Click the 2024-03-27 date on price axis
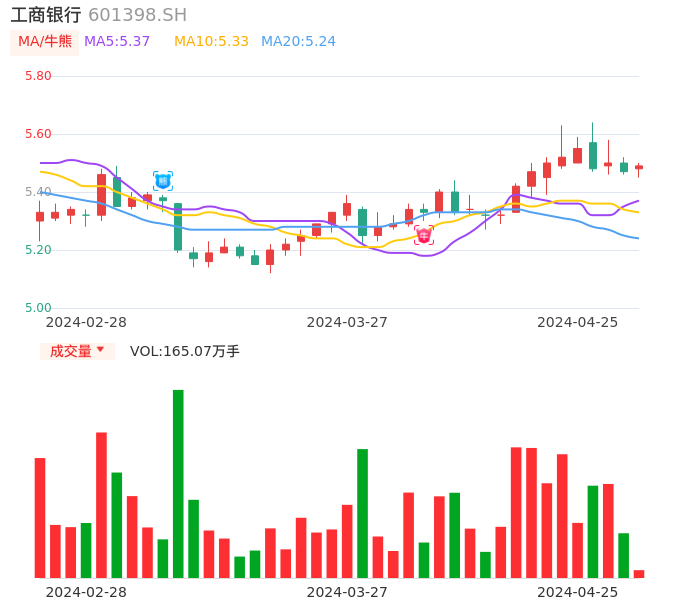Image resolution: width=686 pixels, height=606 pixels. pos(347,322)
